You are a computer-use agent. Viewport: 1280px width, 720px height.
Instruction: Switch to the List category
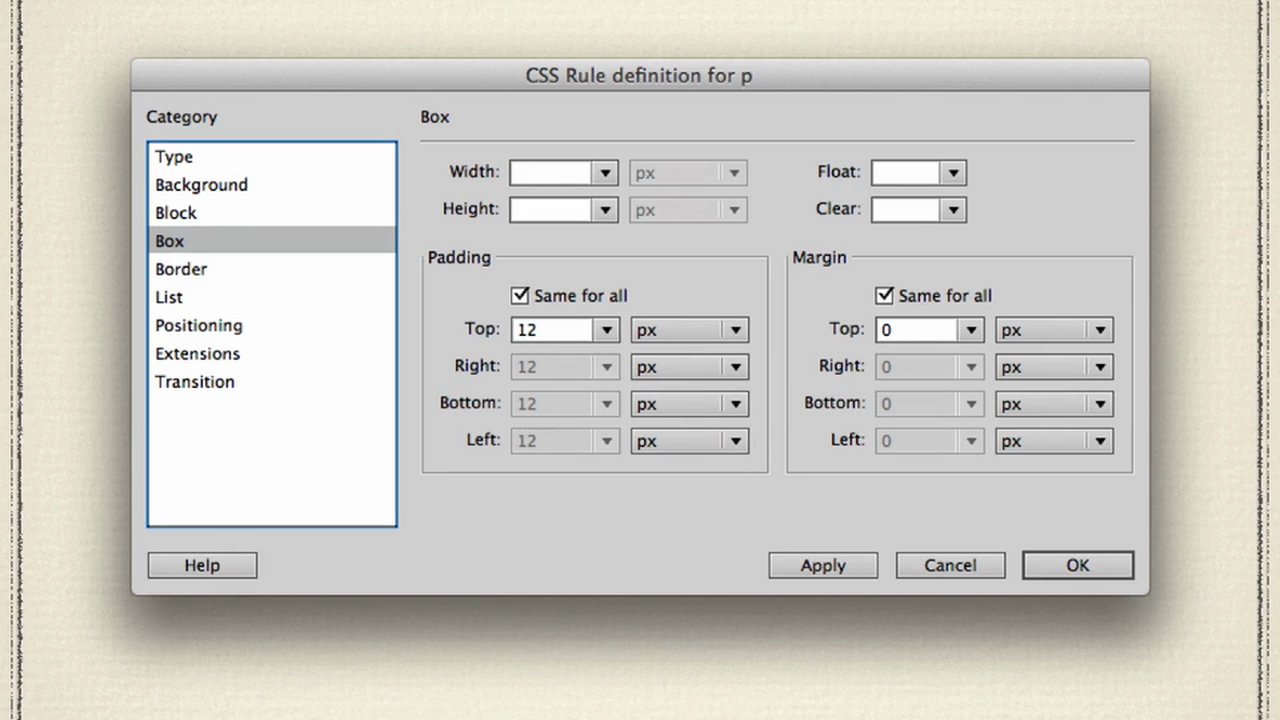pyautogui.click(x=168, y=297)
